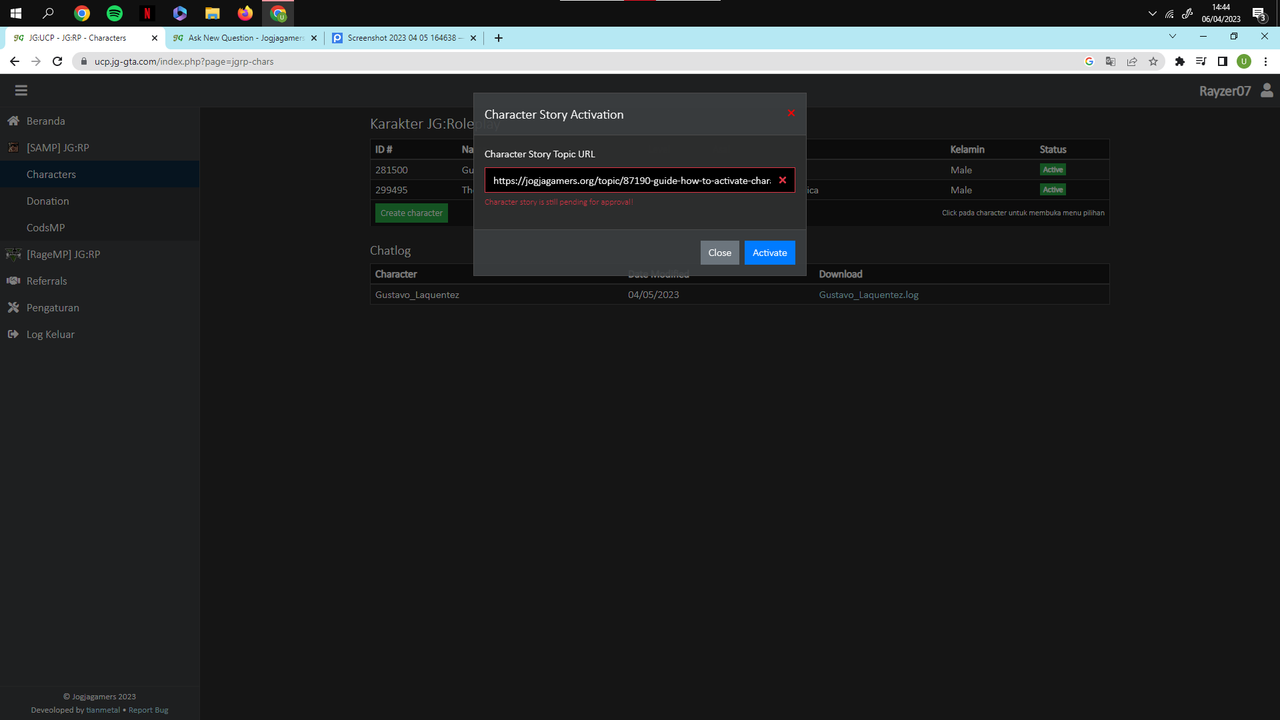
Task: Click the Download column header
Action: tap(840, 274)
